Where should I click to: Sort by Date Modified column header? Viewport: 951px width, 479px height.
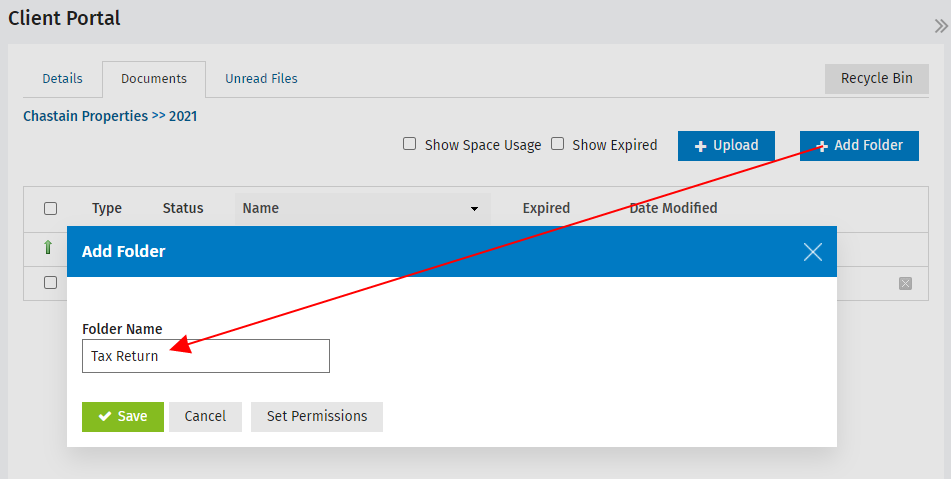(673, 209)
